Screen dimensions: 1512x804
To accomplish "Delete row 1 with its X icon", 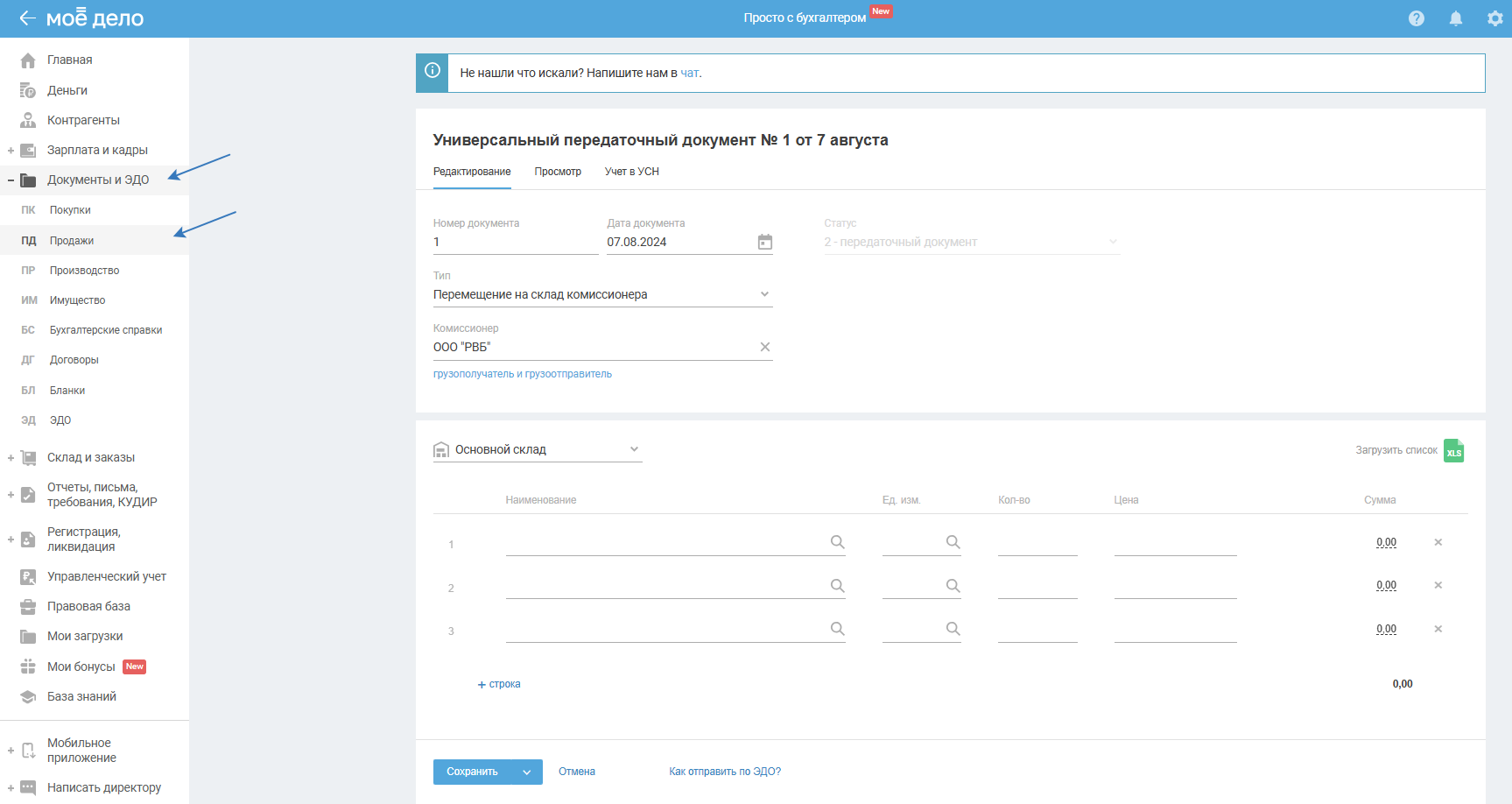I will tap(1438, 542).
